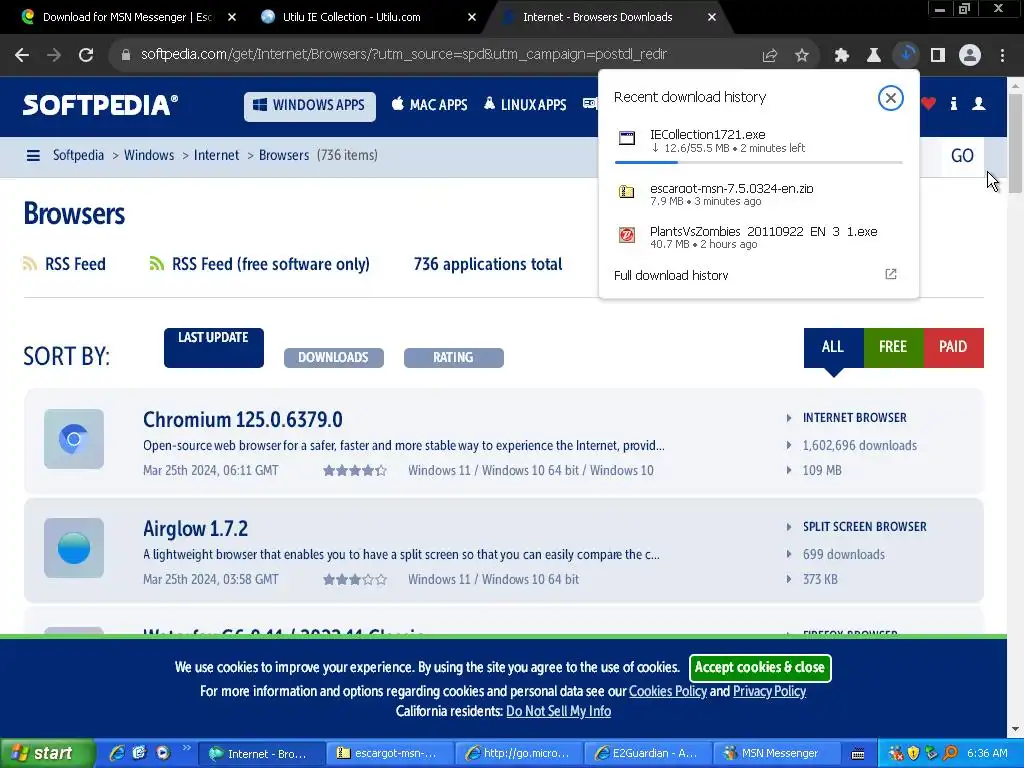
Task: Click the Chromium star rating
Action: click(x=355, y=471)
